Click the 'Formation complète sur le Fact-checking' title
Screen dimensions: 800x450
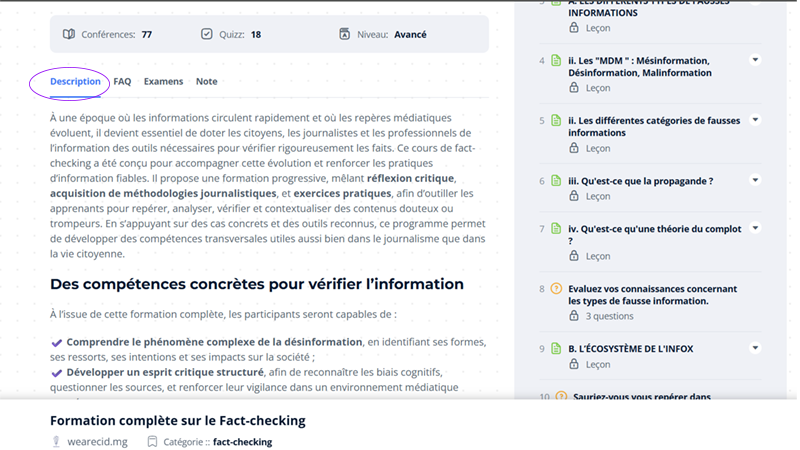pyautogui.click(x=178, y=420)
